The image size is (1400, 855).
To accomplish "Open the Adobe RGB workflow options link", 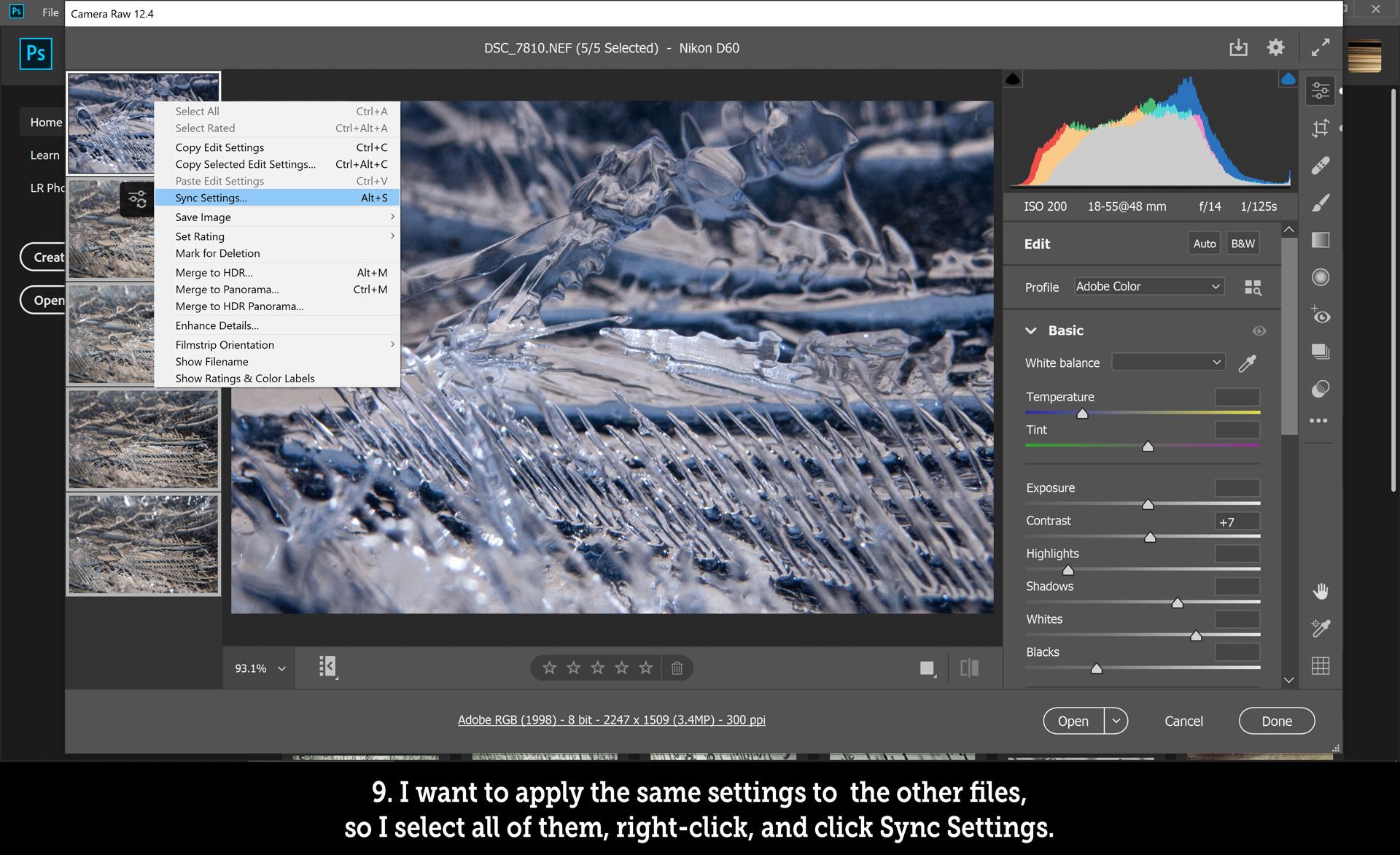I will point(610,719).
